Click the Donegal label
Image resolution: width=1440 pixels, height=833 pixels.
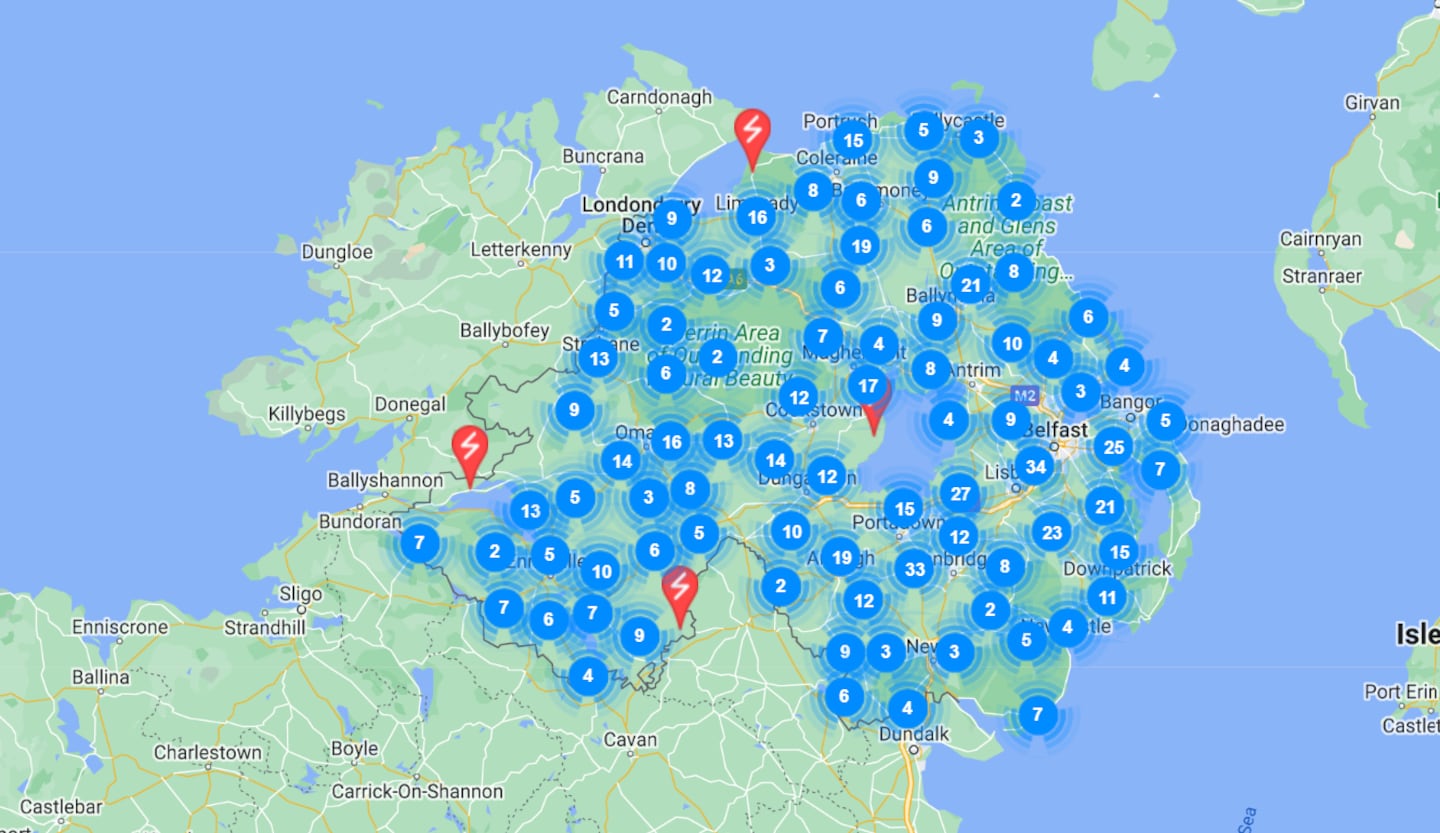pyautogui.click(x=410, y=404)
